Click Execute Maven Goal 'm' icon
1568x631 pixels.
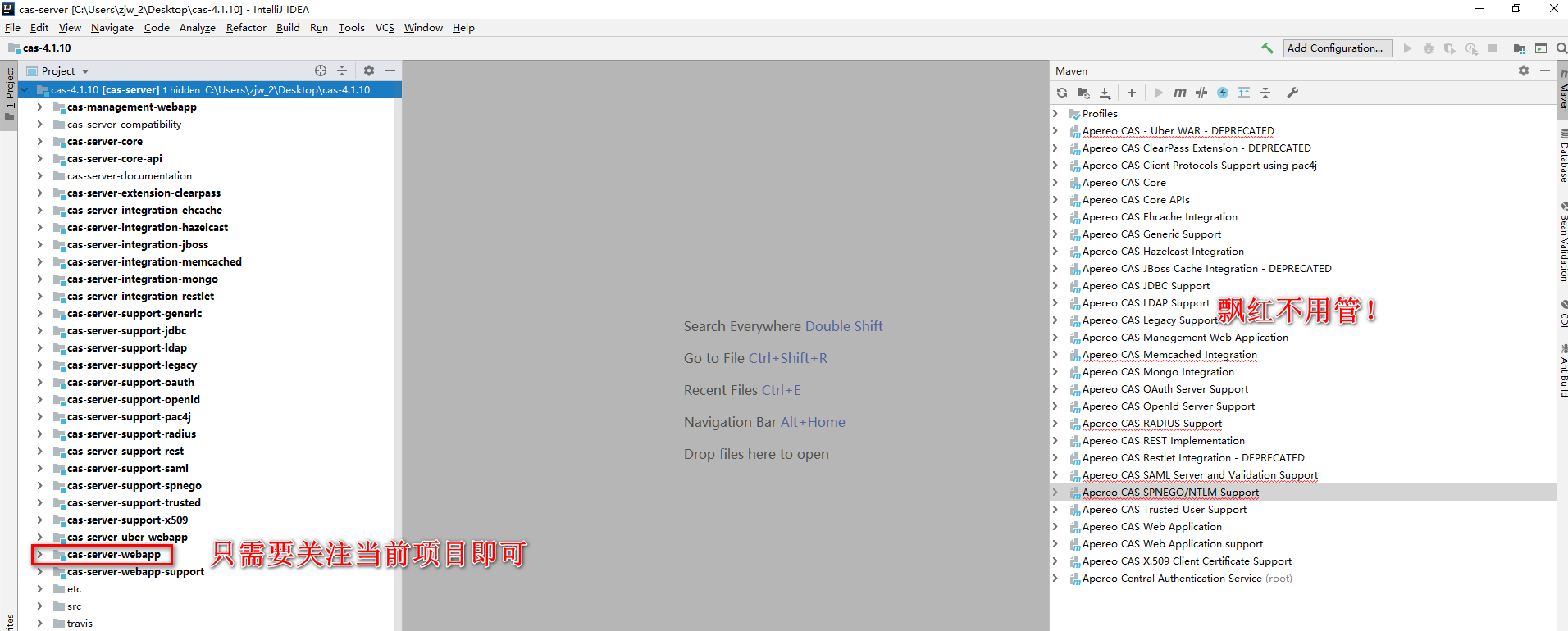[1179, 93]
